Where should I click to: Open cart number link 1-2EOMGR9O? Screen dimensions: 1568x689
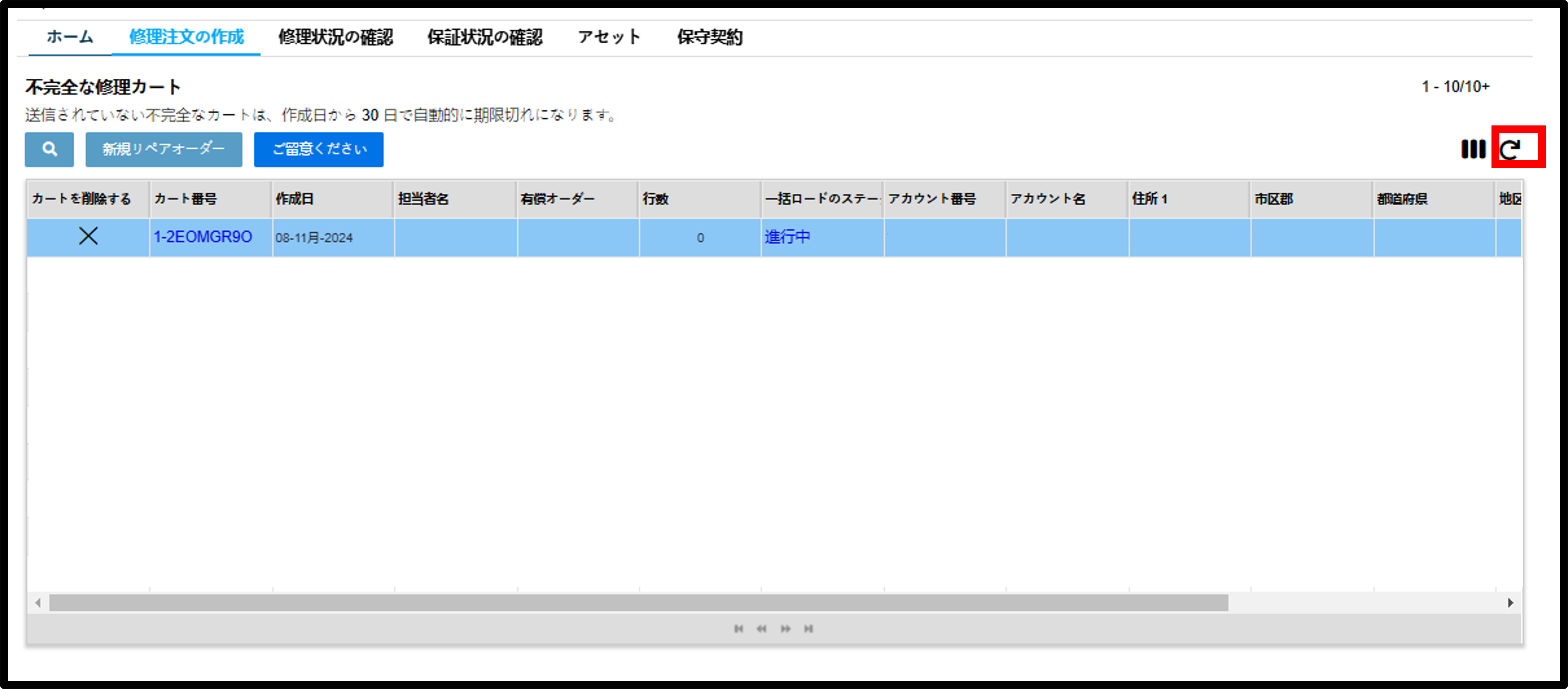(203, 237)
